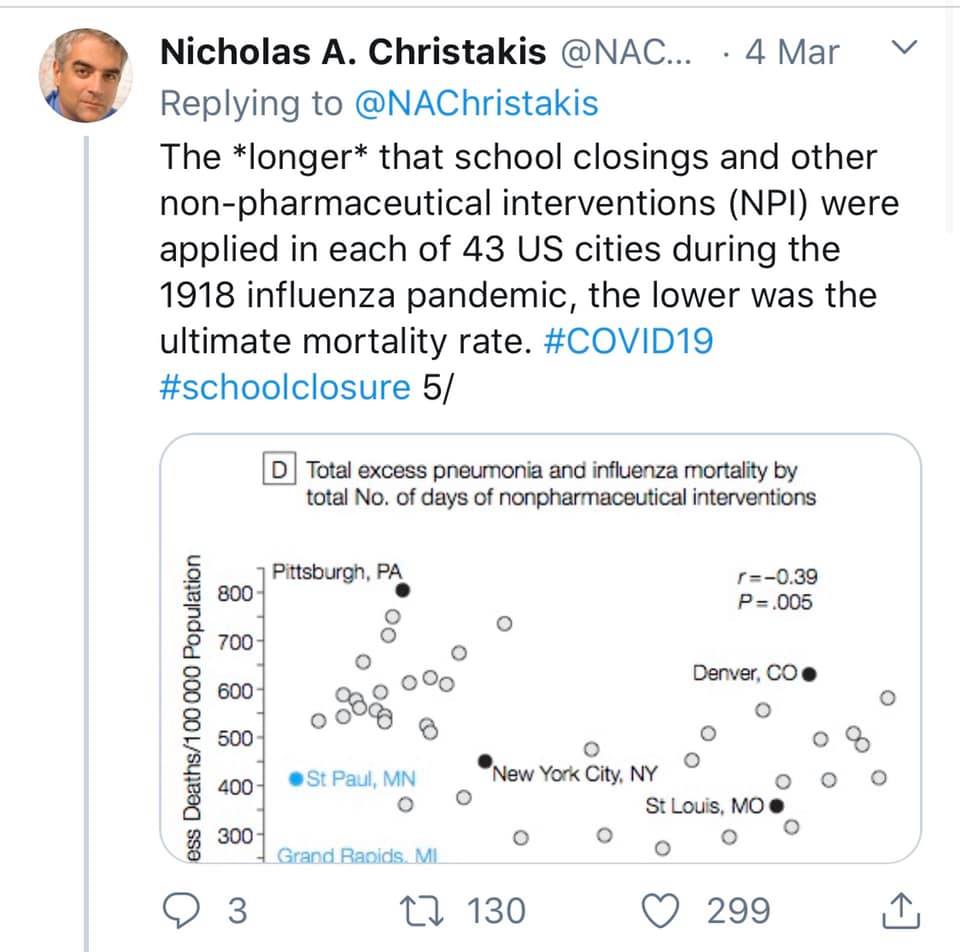Open the more options arrow beside the date
960x952 pixels.
pos(905,45)
